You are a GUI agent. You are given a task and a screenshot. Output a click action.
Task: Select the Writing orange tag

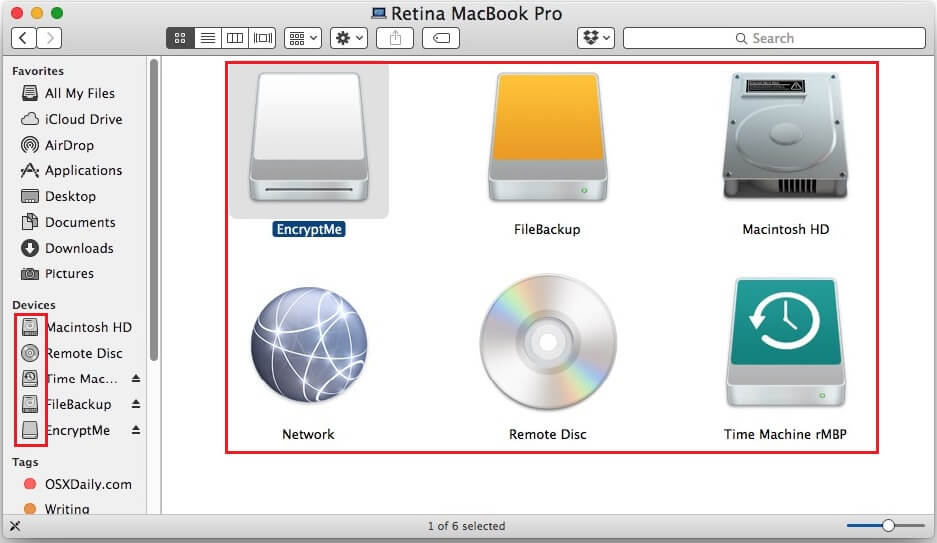pyautogui.click(x=57, y=509)
